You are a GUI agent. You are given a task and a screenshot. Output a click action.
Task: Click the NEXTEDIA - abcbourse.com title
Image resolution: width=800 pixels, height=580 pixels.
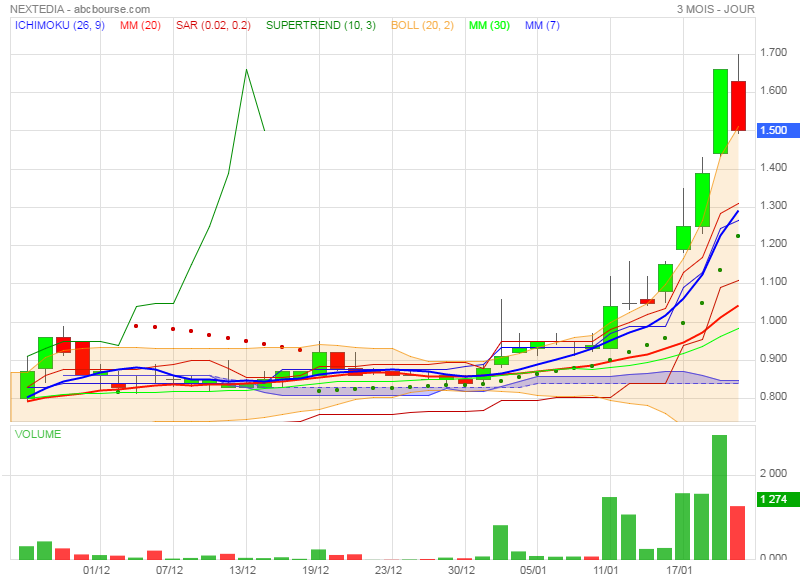coord(80,9)
